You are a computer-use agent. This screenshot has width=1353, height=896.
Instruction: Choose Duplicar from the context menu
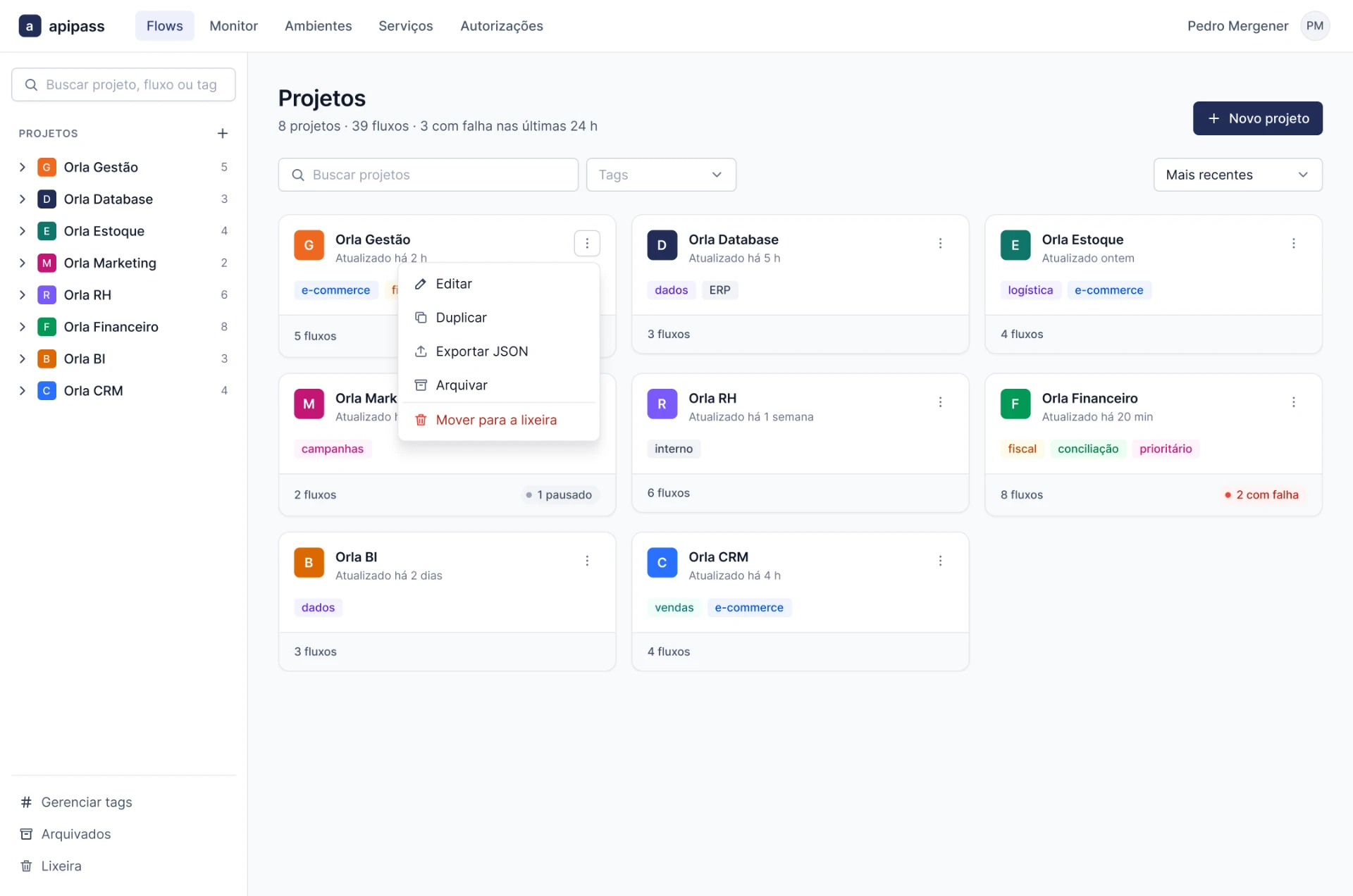coord(498,318)
